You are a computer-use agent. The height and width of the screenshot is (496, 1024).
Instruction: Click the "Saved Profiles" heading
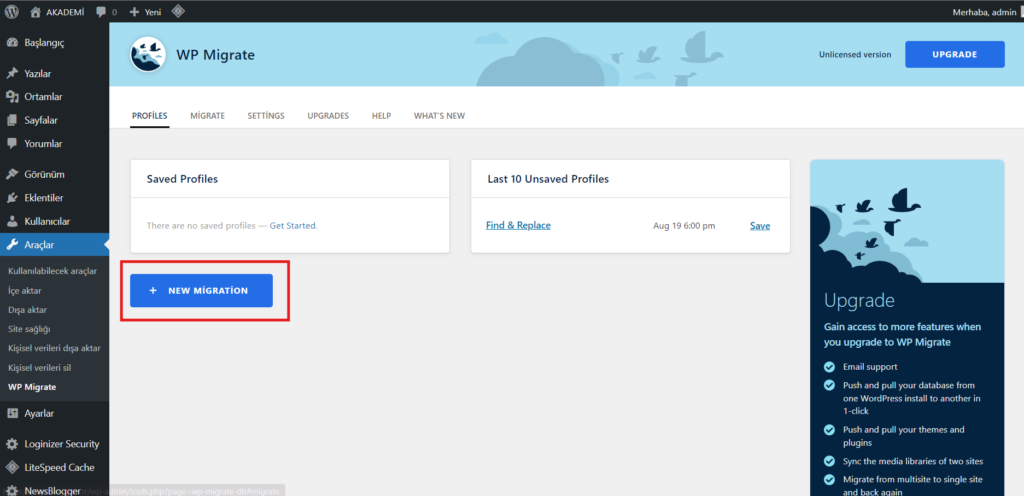[x=182, y=179]
